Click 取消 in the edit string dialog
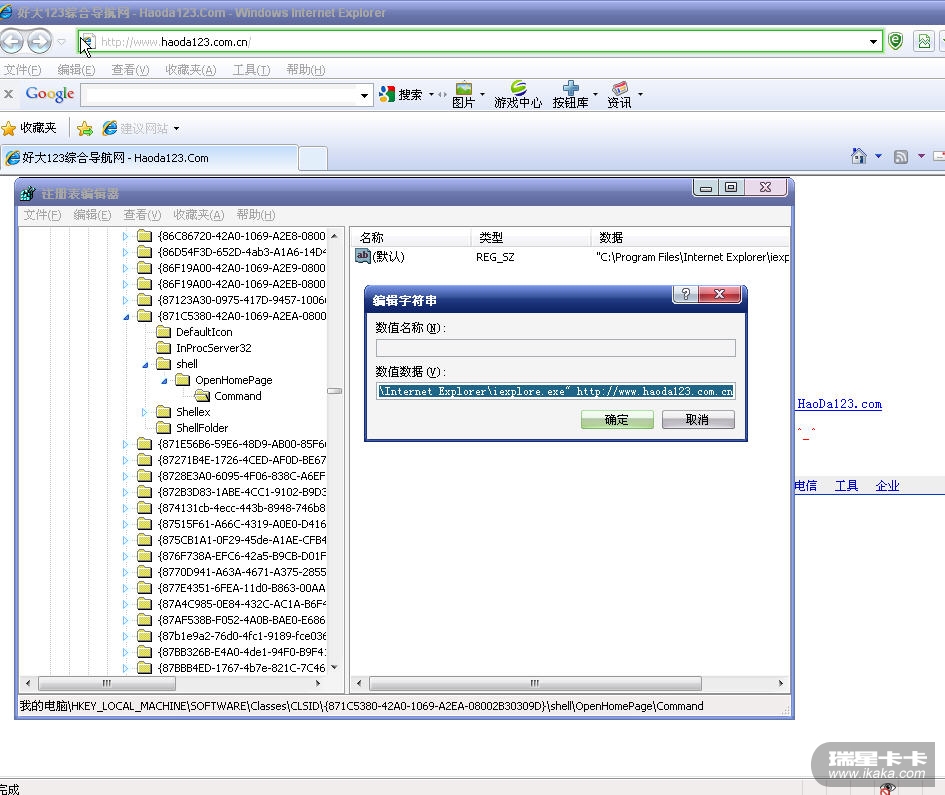 point(697,419)
